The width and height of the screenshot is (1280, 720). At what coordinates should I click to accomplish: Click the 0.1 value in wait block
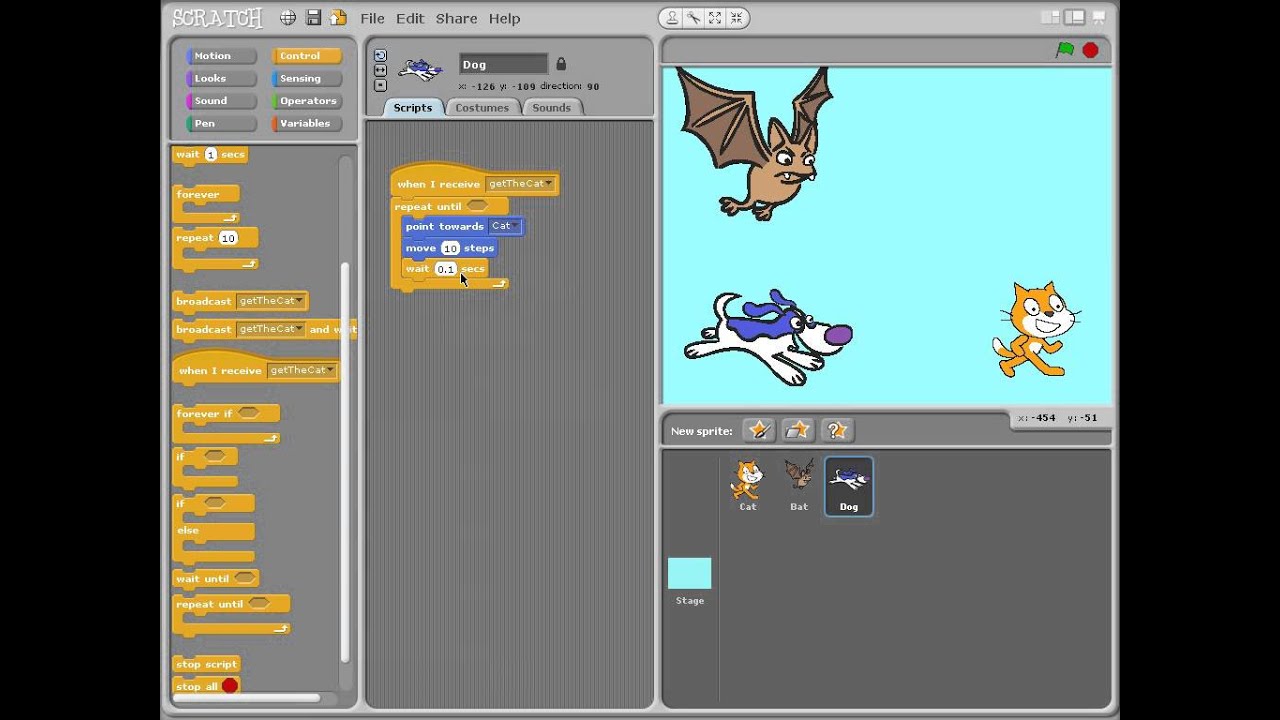click(446, 269)
